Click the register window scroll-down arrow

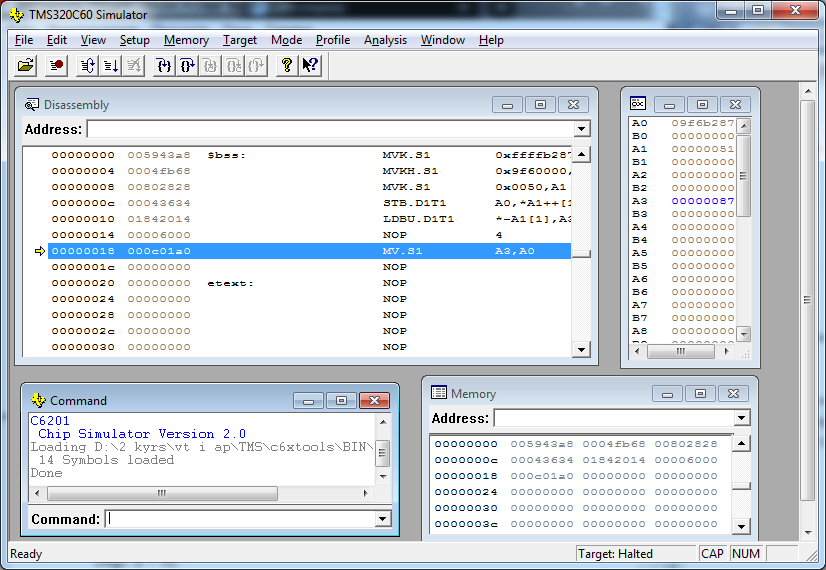click(x=743, y=333)
